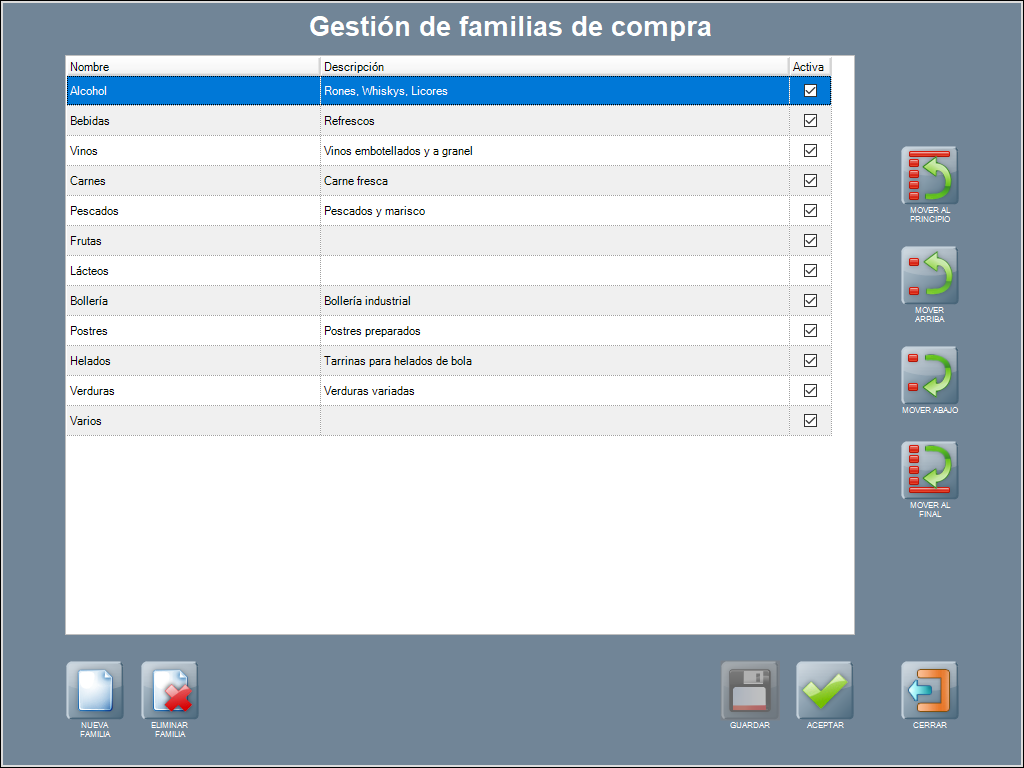This screenshot has height=768, width=1024.
Task: Close the window using the Cerrar icon
Action: tap(929, 691)
